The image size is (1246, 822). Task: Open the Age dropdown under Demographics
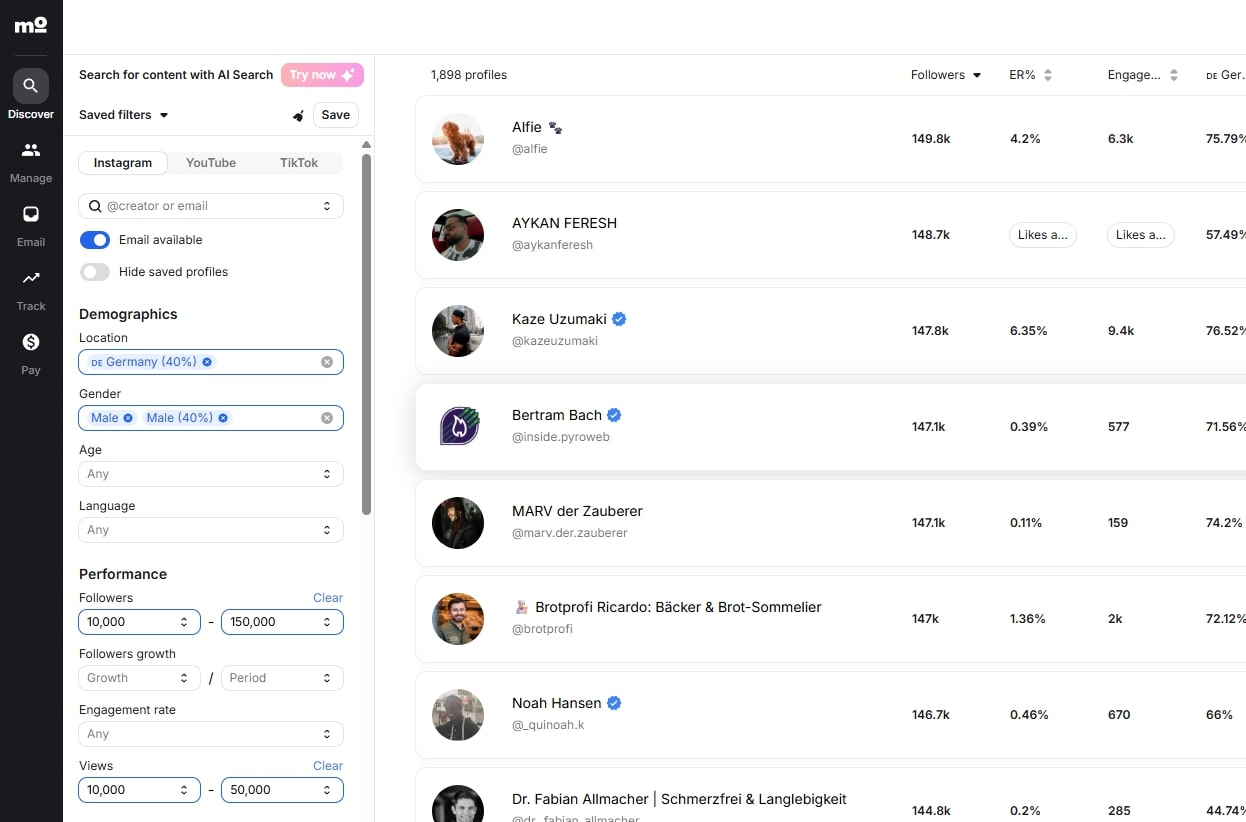(x=210, y=474)
